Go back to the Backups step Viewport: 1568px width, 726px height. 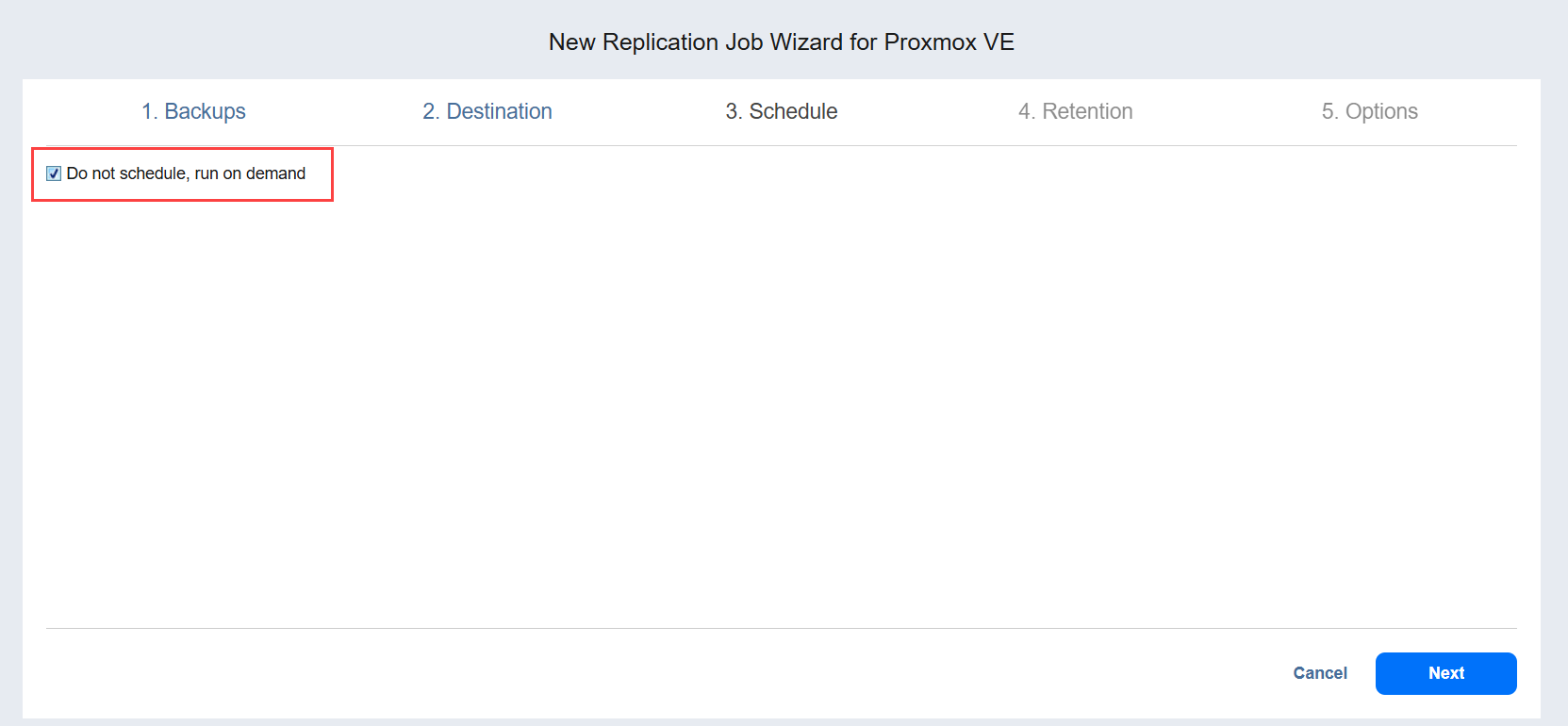click(193, 111)
